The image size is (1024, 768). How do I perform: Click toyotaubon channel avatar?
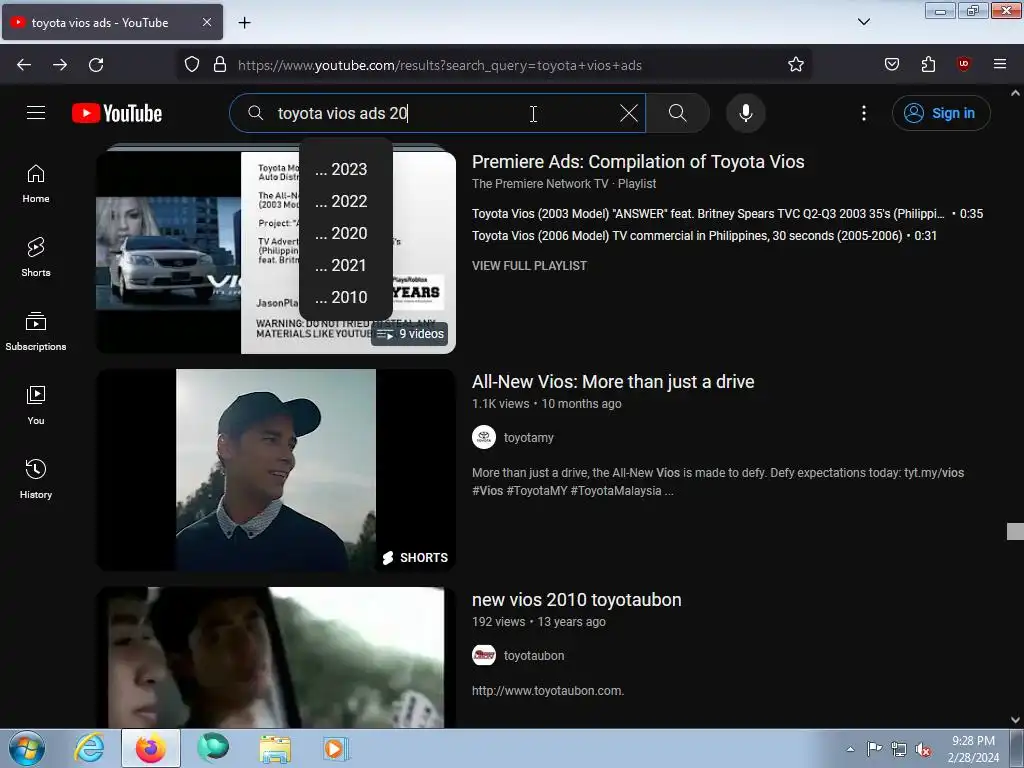point(483,655)
